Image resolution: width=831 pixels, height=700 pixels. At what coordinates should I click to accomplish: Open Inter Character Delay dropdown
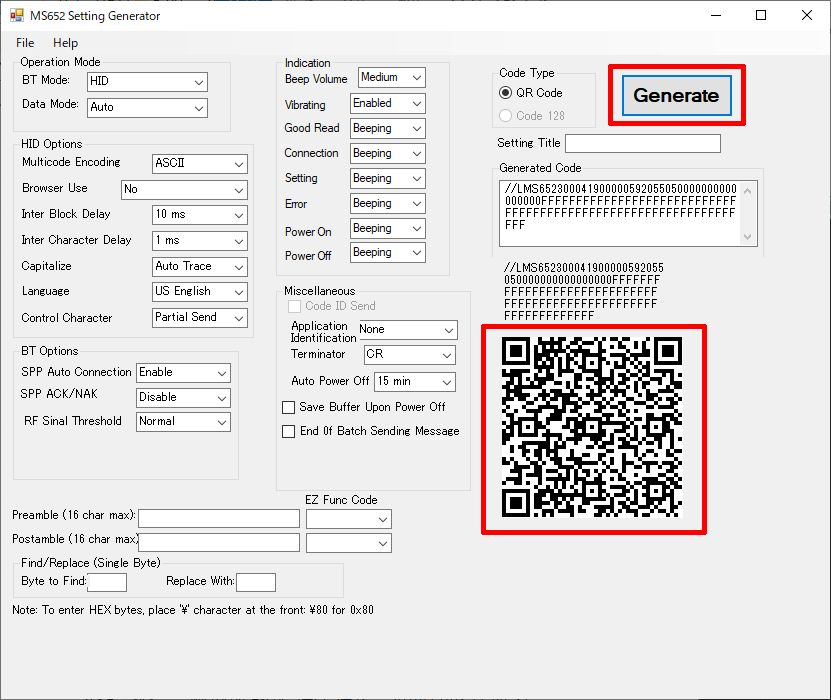200,241
